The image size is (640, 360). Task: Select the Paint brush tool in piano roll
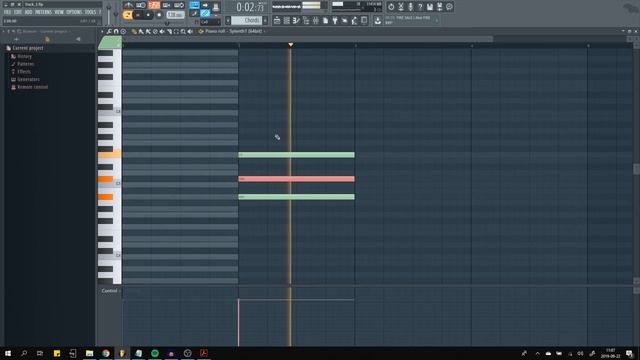[141, 31]
